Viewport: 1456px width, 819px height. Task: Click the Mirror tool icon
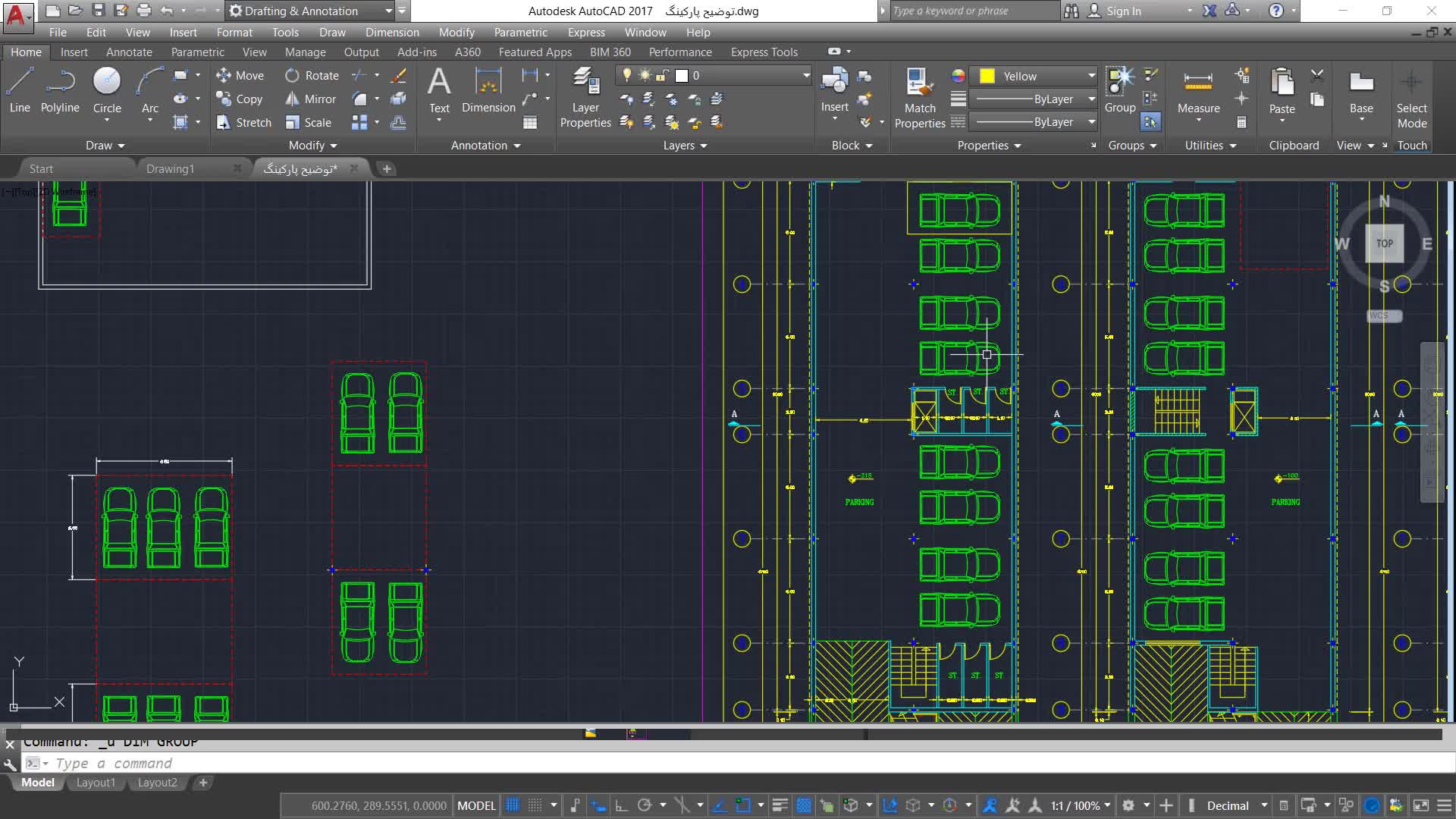pos(292,99)
